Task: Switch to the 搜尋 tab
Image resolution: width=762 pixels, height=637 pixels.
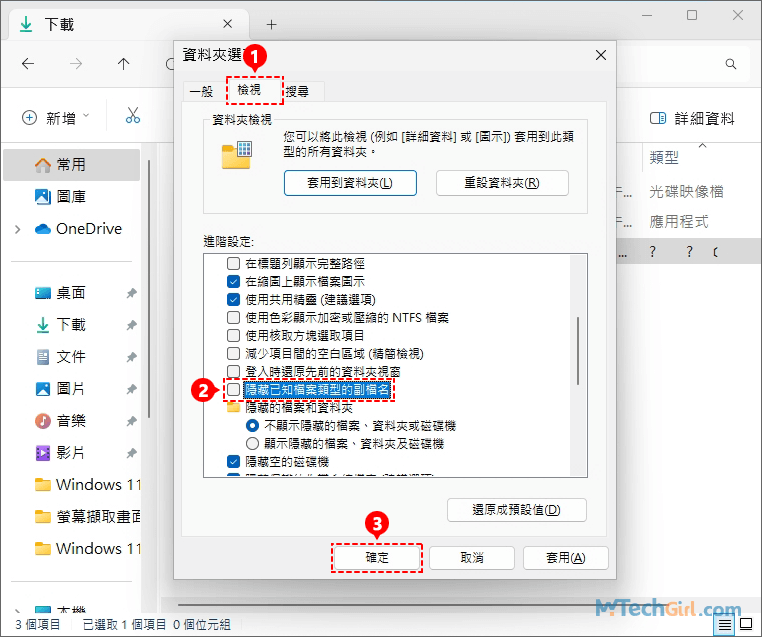Action: [x=297, y=91]
